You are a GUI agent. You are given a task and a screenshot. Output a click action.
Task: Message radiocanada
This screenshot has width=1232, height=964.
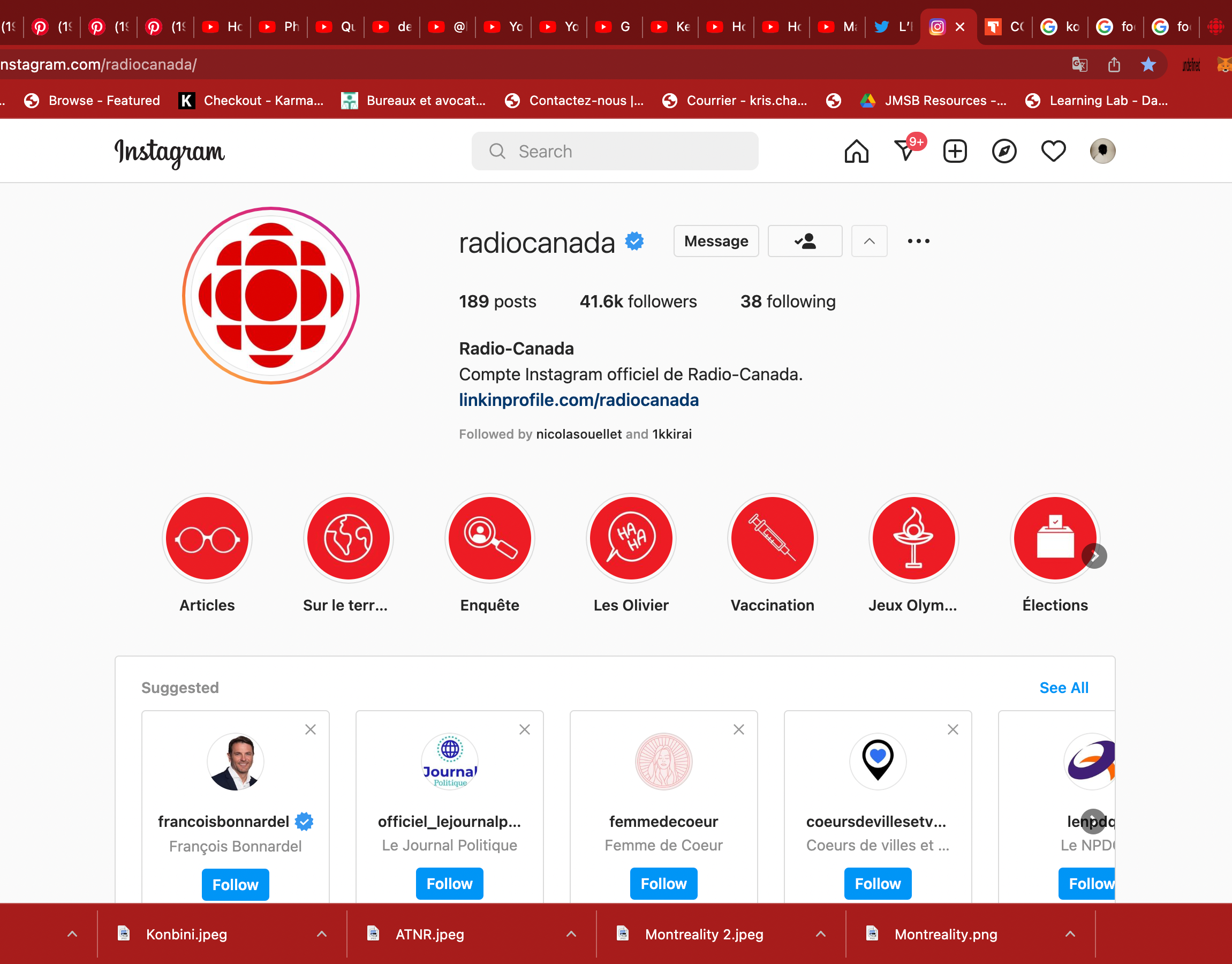[716, 241]
